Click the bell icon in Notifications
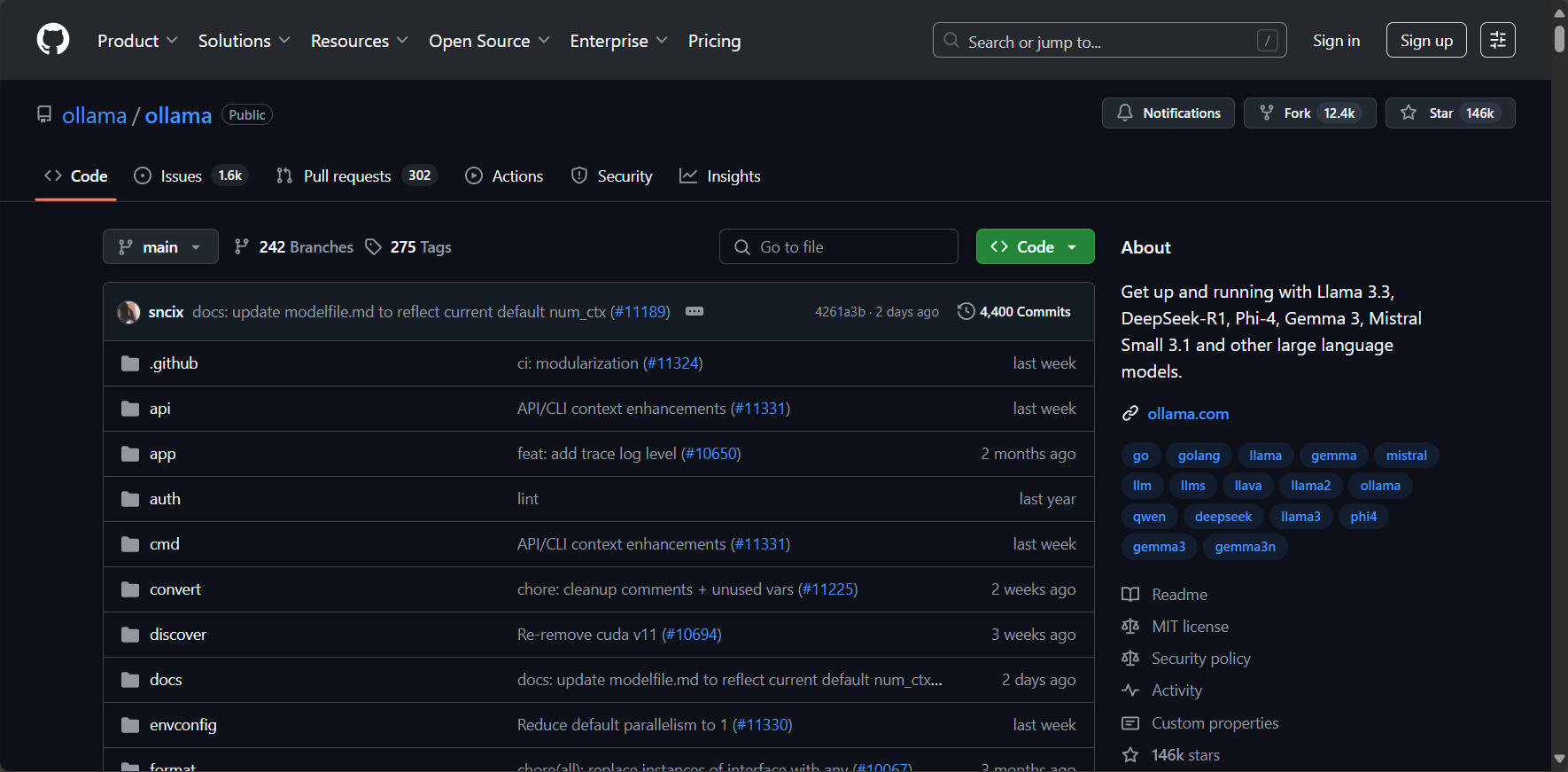This screenshot has width=1568, height=772. tap(1125, 113)
